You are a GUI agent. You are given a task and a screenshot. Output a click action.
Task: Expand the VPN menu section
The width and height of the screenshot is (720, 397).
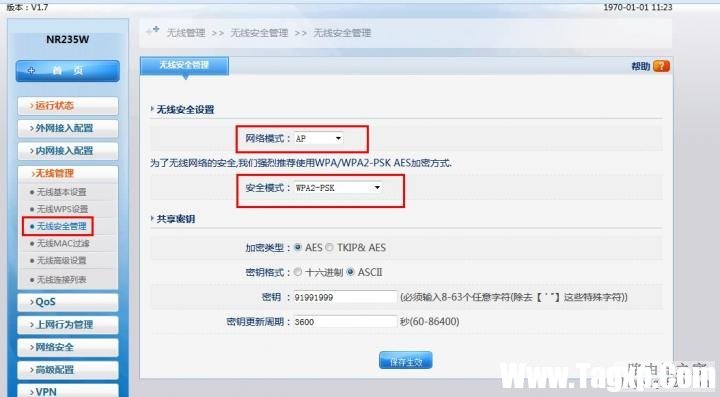point(68,391)
